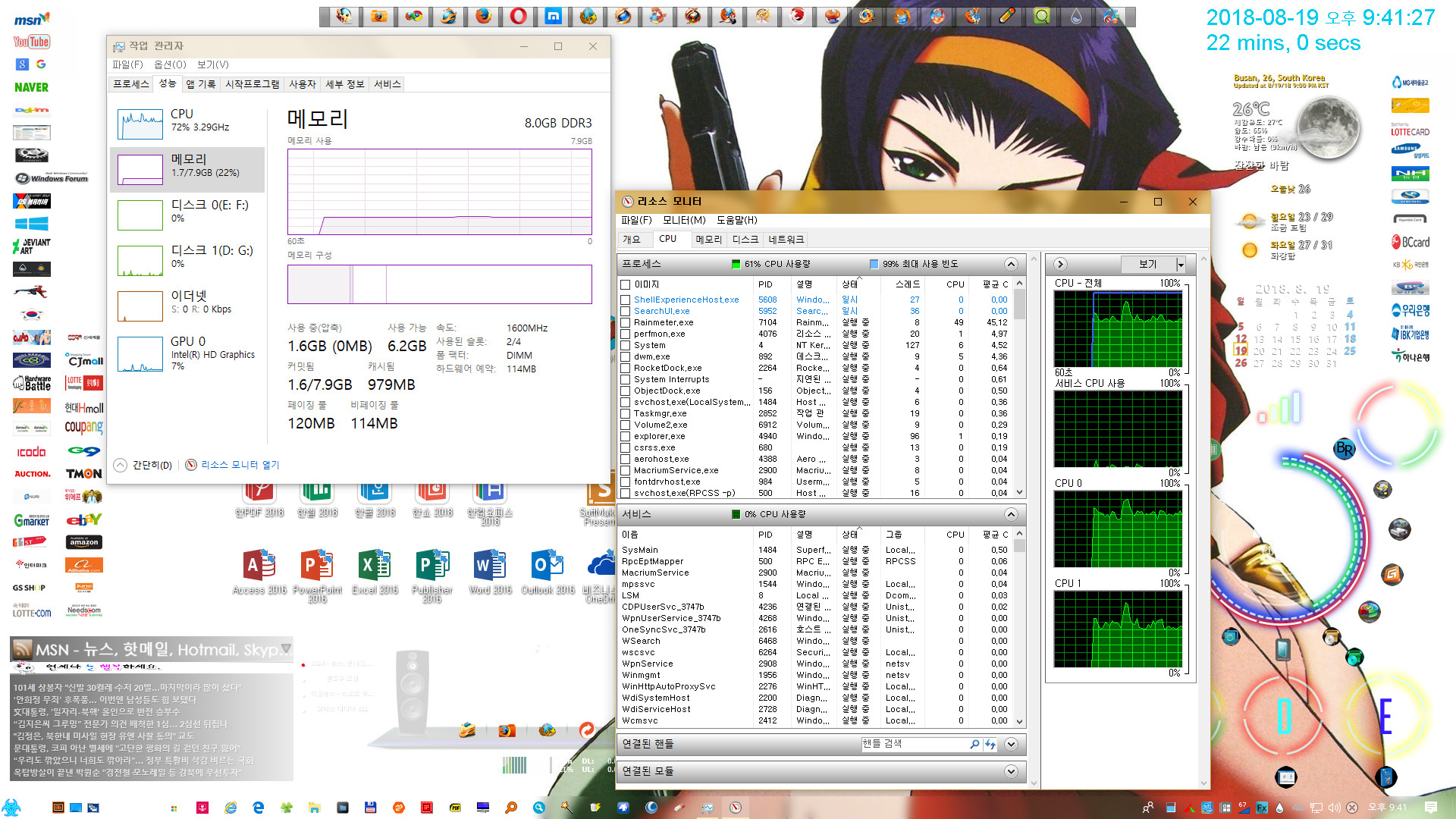Sort processes by 평균 C column header
This screenshot has width=1456, height=819.
(995, 284)
